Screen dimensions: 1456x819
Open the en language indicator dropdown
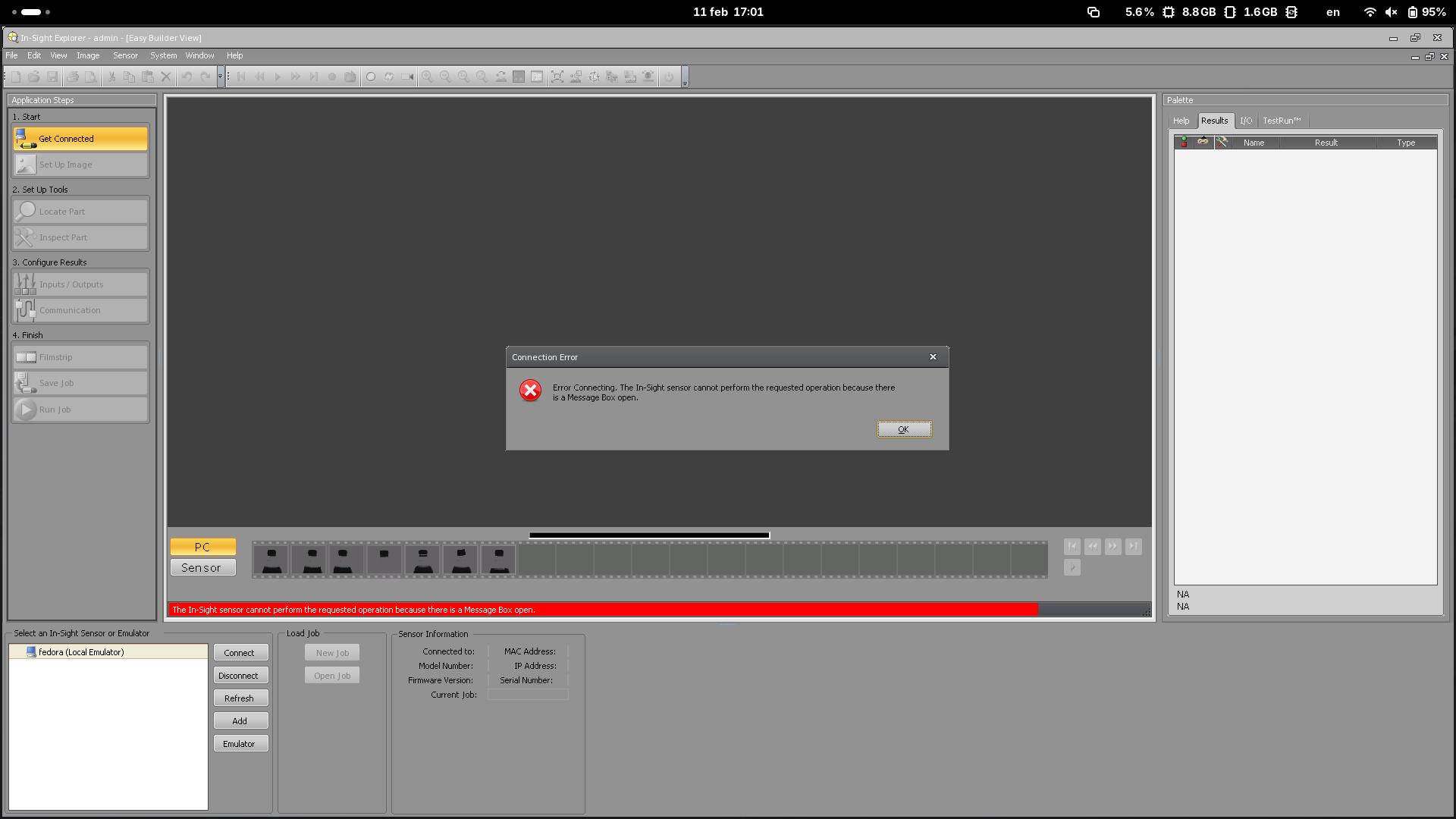pyautogui.click(x=1332, y=12)
